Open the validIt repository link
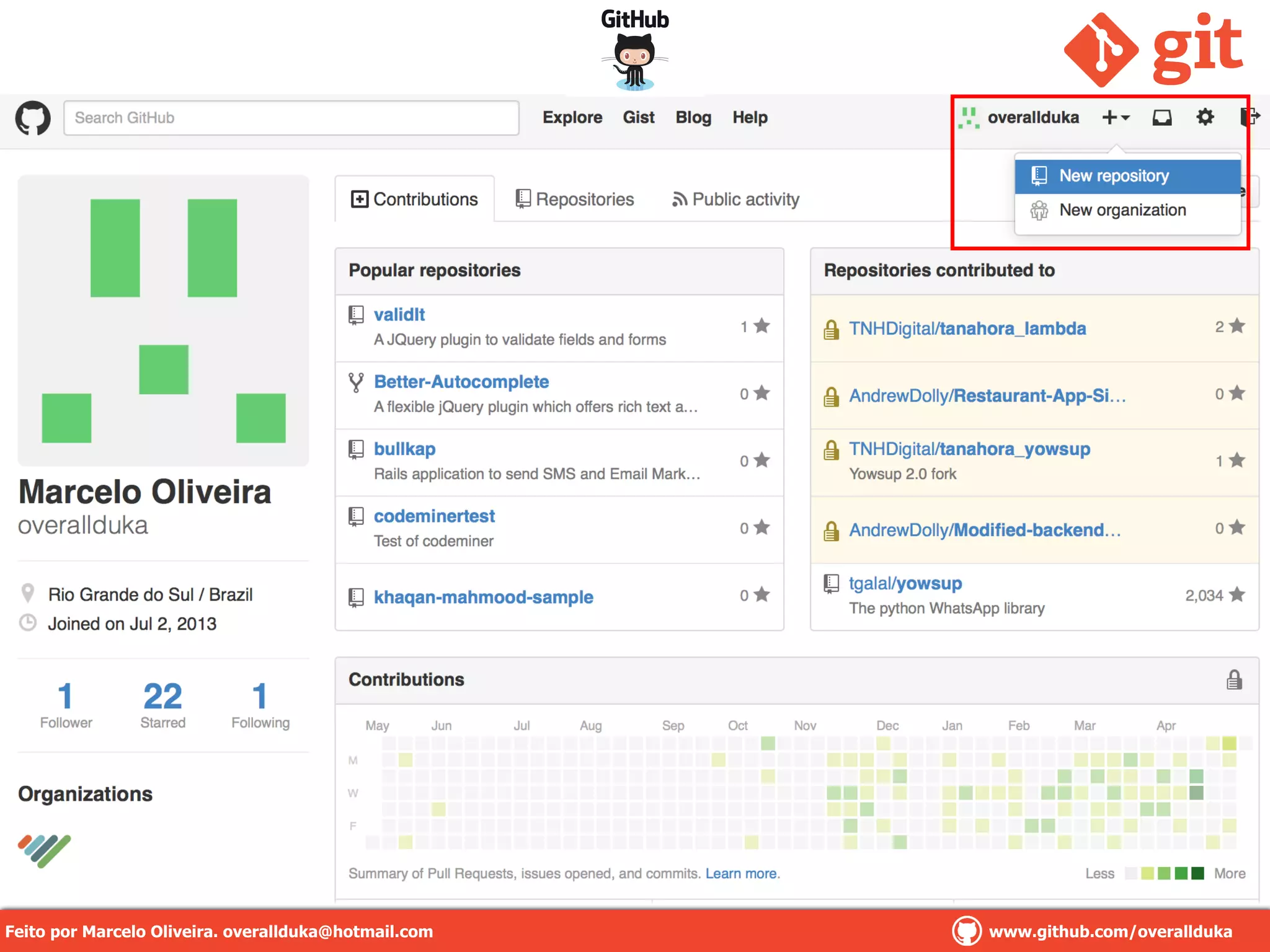Viewport: 1270px width, 952px height. pos(399,315)
